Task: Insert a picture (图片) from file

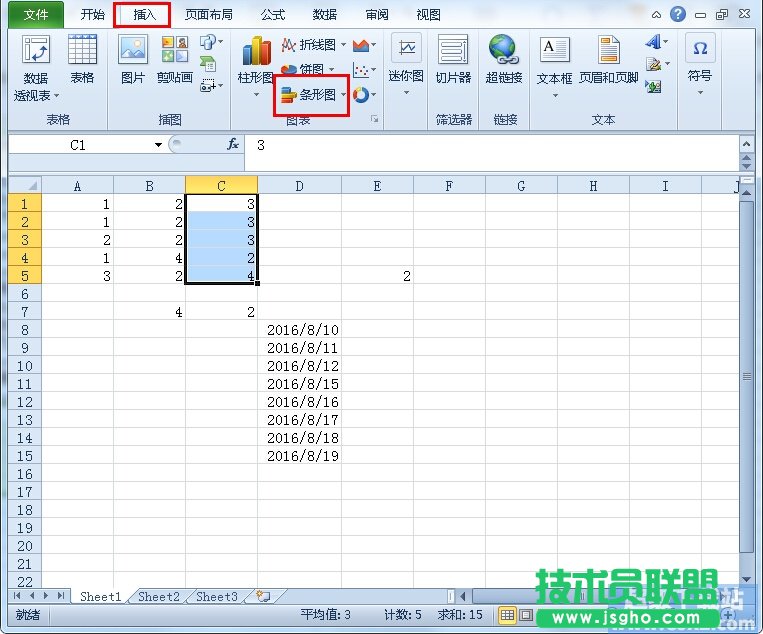Action: click(133, 58)
